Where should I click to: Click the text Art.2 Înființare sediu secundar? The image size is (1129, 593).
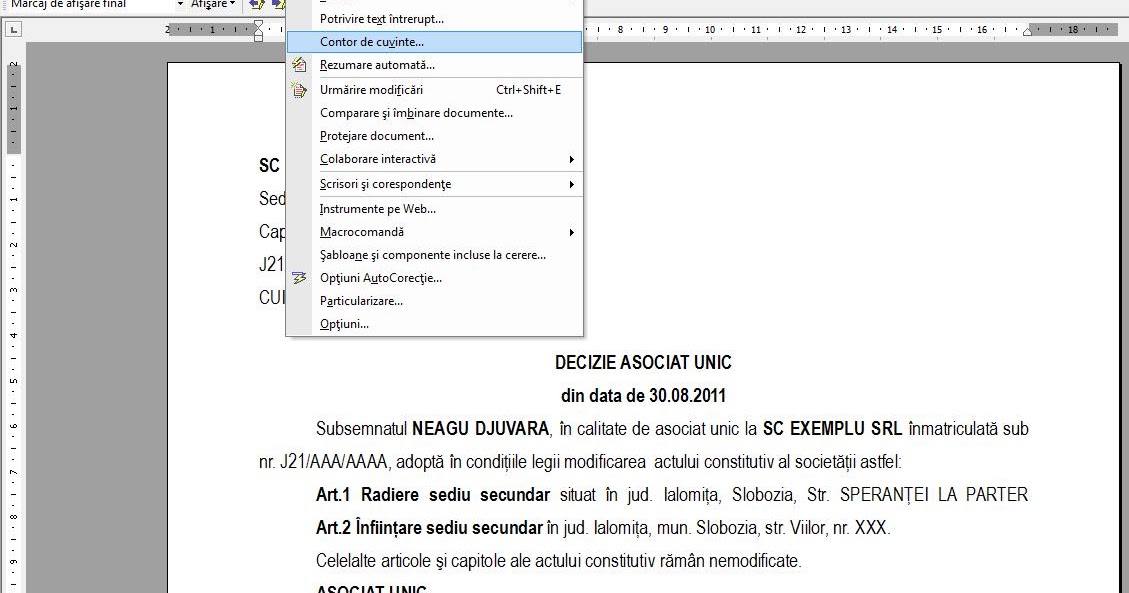(x=429, y=528)
